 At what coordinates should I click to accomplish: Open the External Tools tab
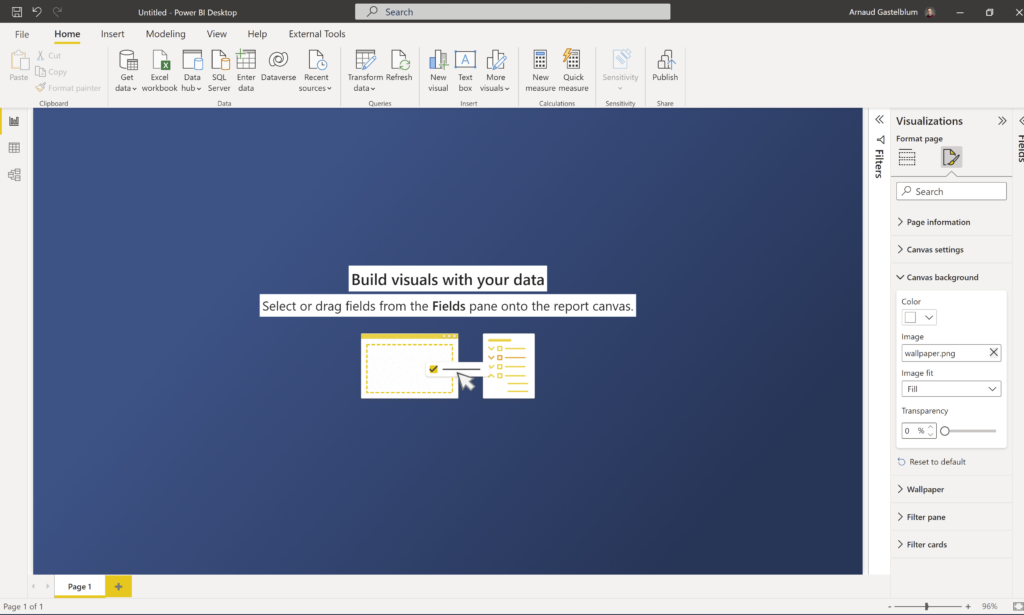click(317, 34)
